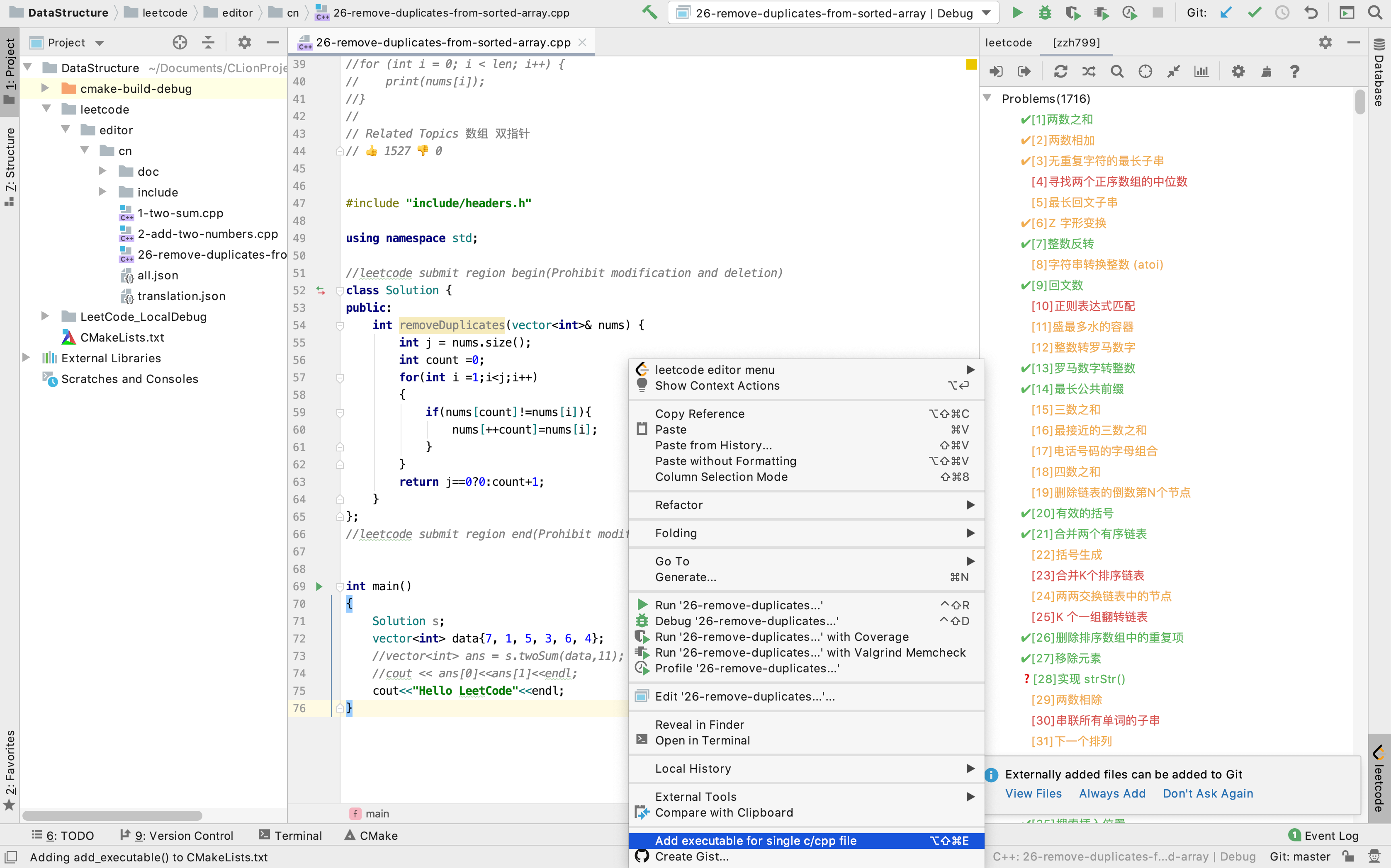Select 'Add executable for single c/cpp file'
This screenshot has height=868, width=1391.
point(755,841)
